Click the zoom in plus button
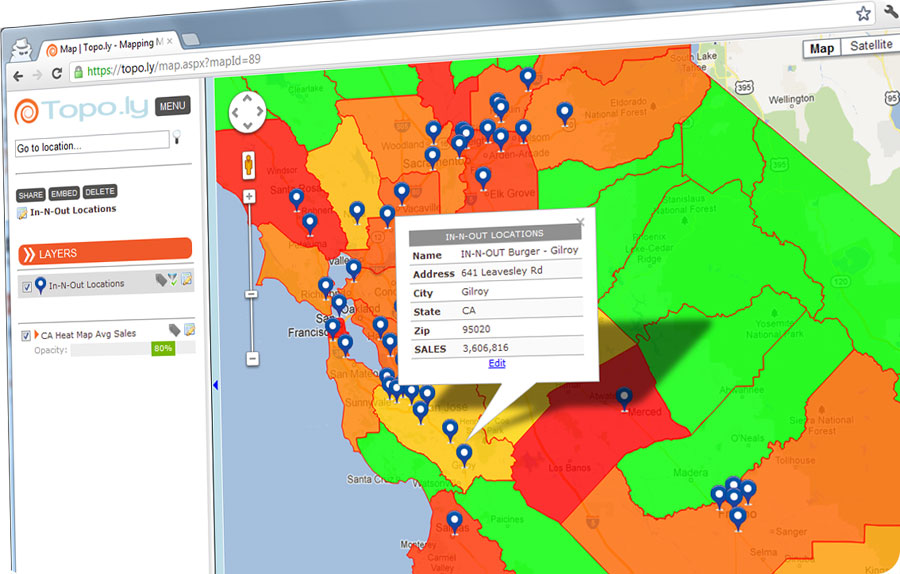This screenshot has width=900, height=574. click(249, 197)
